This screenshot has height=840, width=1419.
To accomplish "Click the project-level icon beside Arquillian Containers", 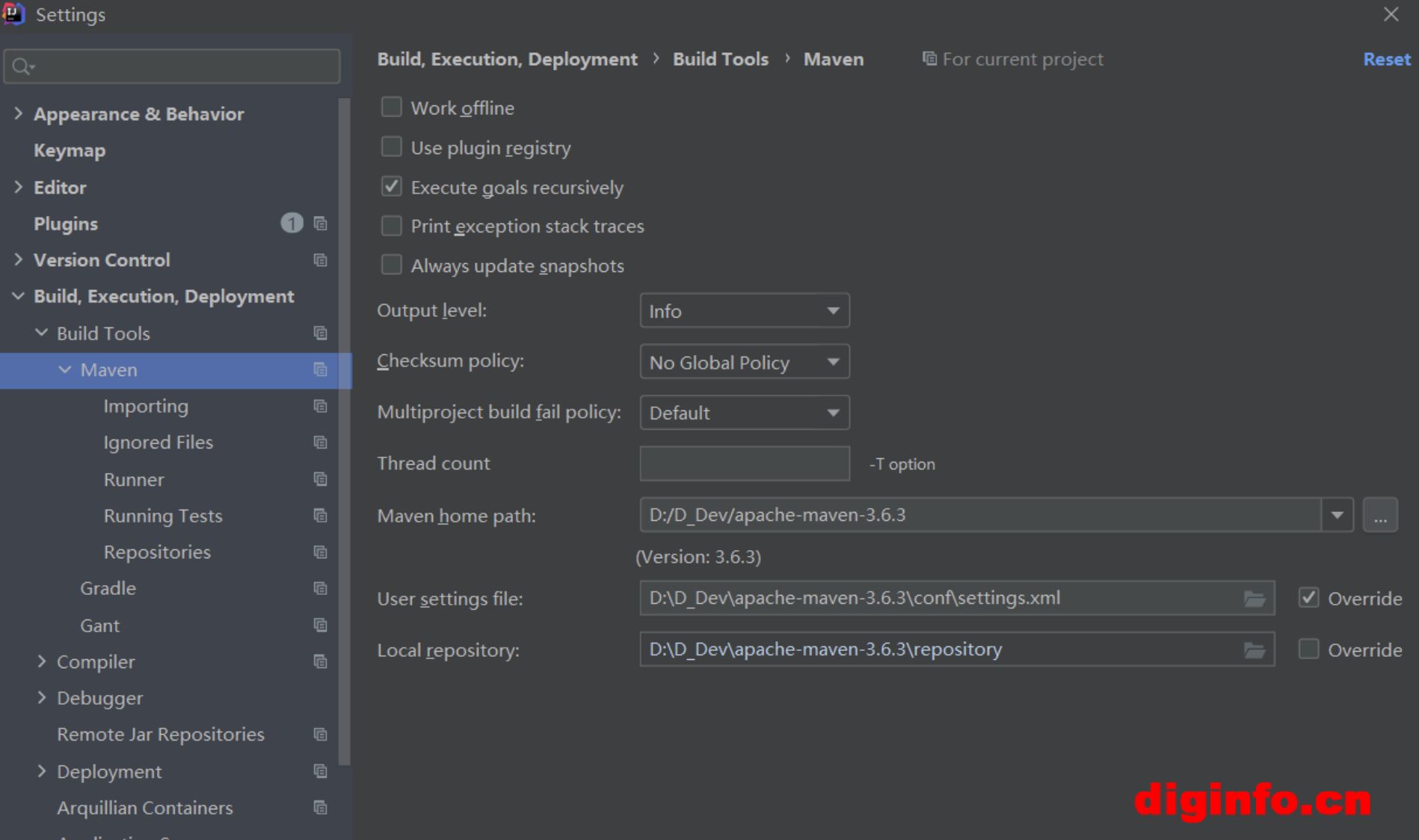I will (x=320, y=808).
